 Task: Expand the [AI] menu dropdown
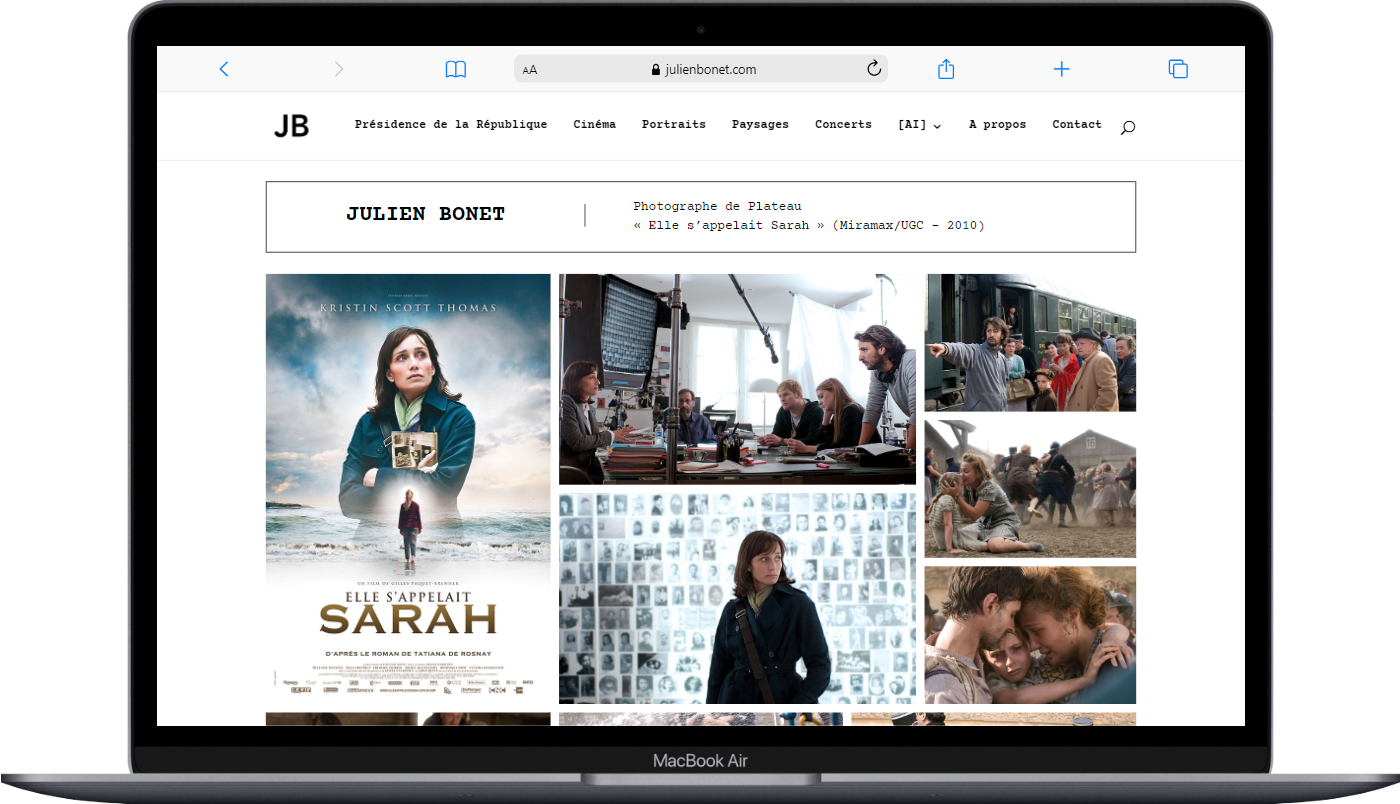point(919,125)
